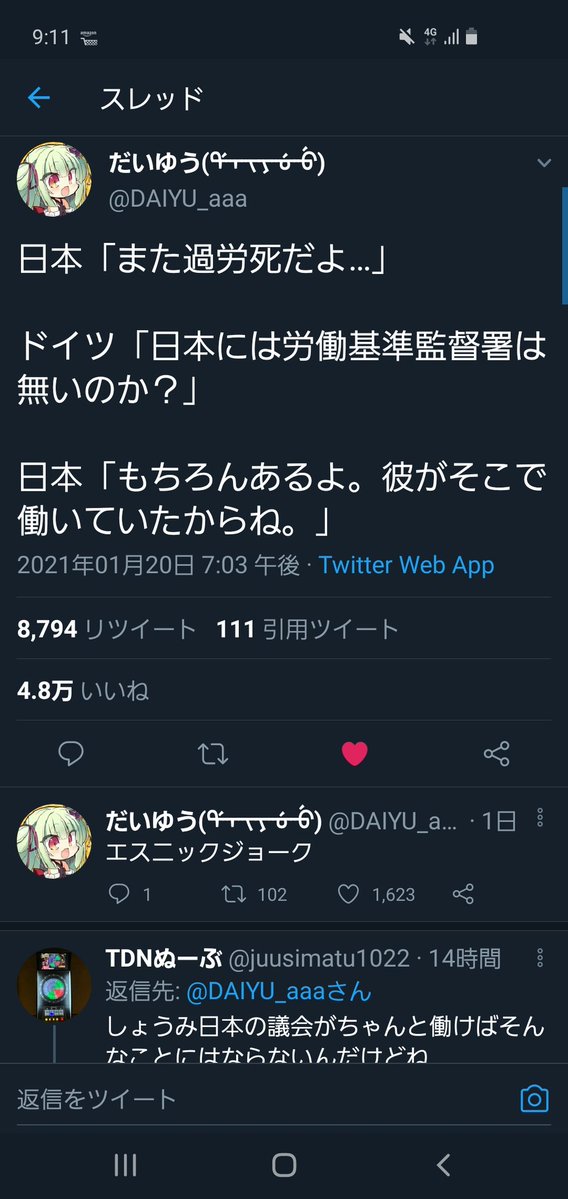
Task: Open more options for TDNぬーぶ's reply
Action: pyautogui.click(x=540, y=958)
